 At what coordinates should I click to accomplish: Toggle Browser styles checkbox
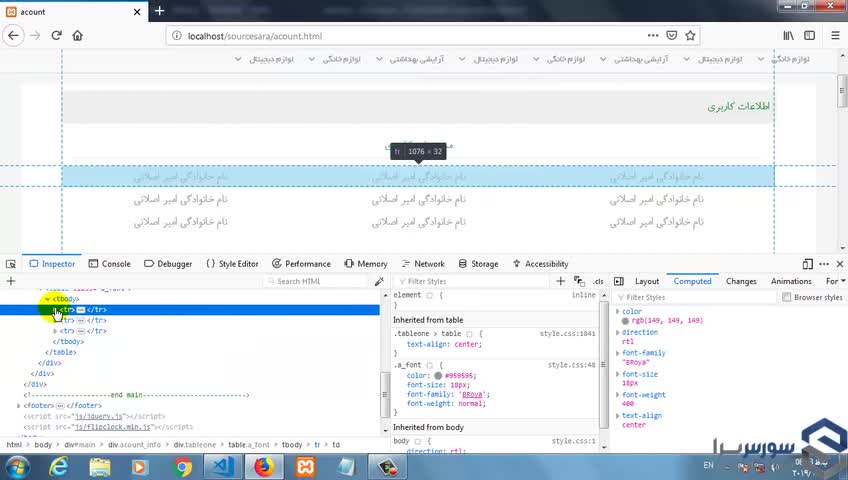click(786, 297)
